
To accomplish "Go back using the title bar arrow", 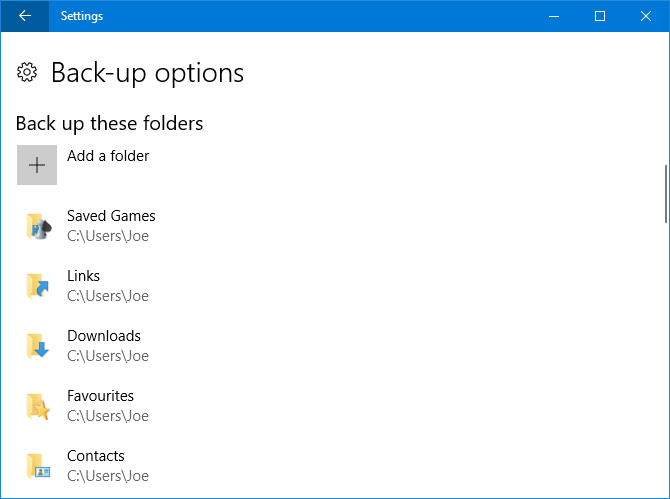I will (24, 16).
